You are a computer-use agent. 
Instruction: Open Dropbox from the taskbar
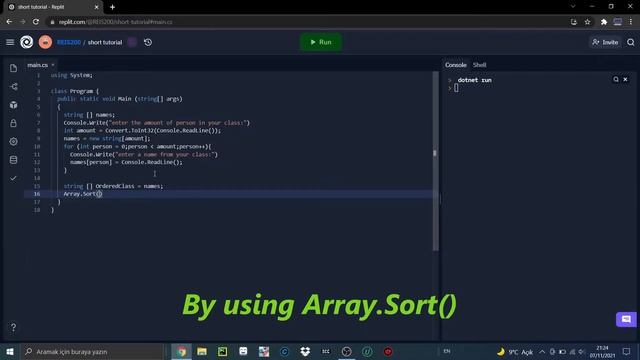coord(305,351)
